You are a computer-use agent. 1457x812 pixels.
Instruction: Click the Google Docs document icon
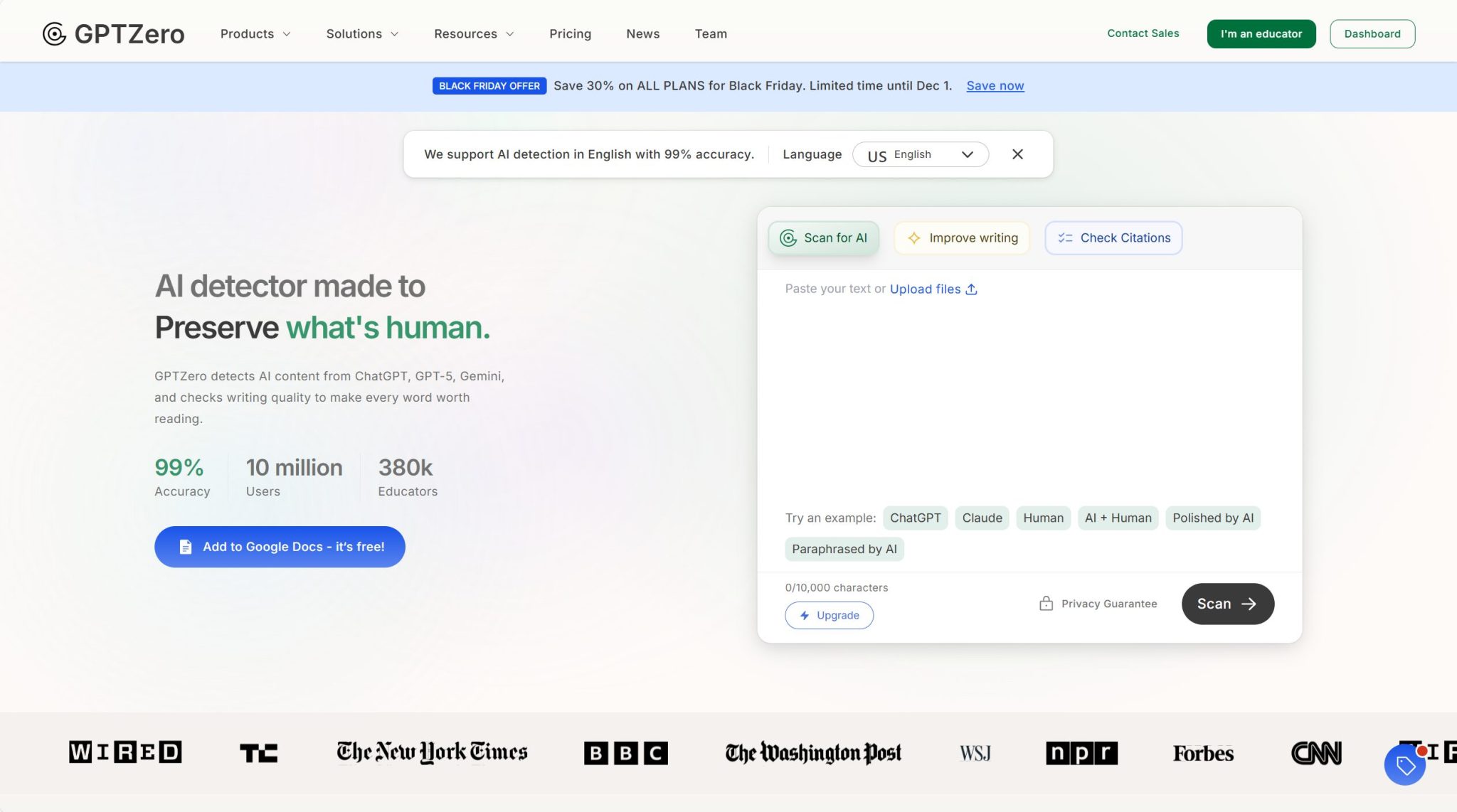coord(186,547)
